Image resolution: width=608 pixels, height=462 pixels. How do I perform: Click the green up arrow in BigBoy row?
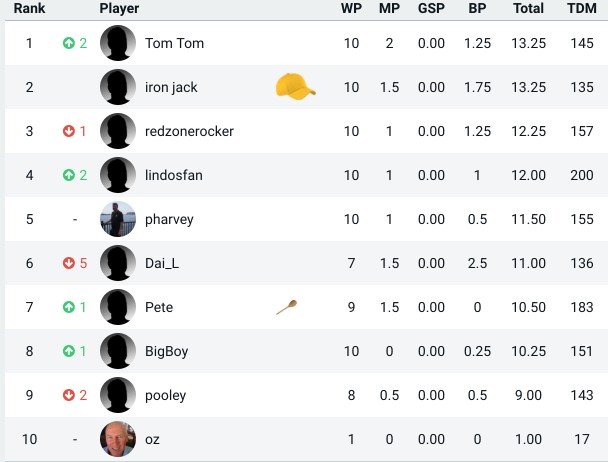tap(69, 351)
